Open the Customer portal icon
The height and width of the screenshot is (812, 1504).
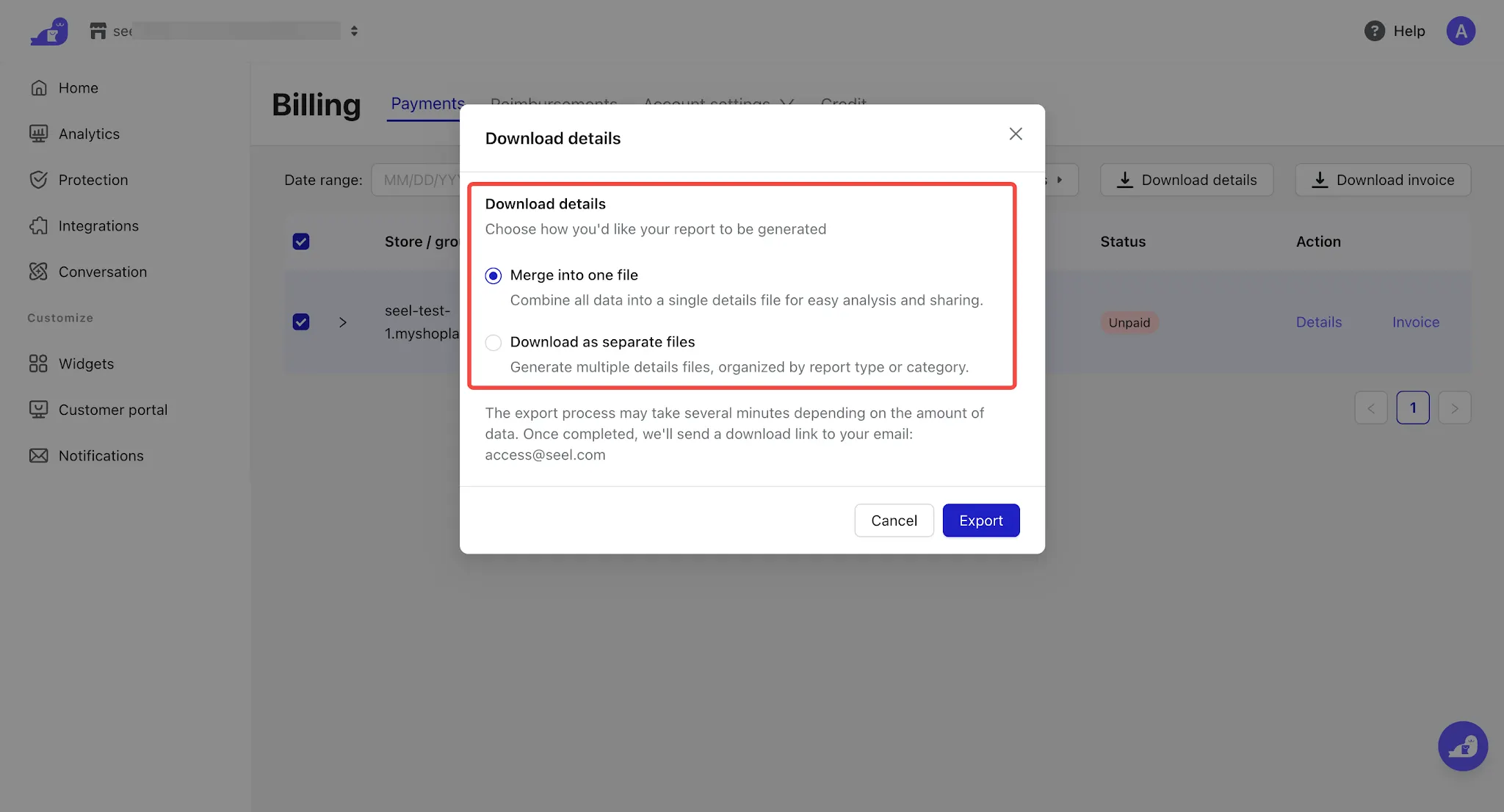(39, 410)
